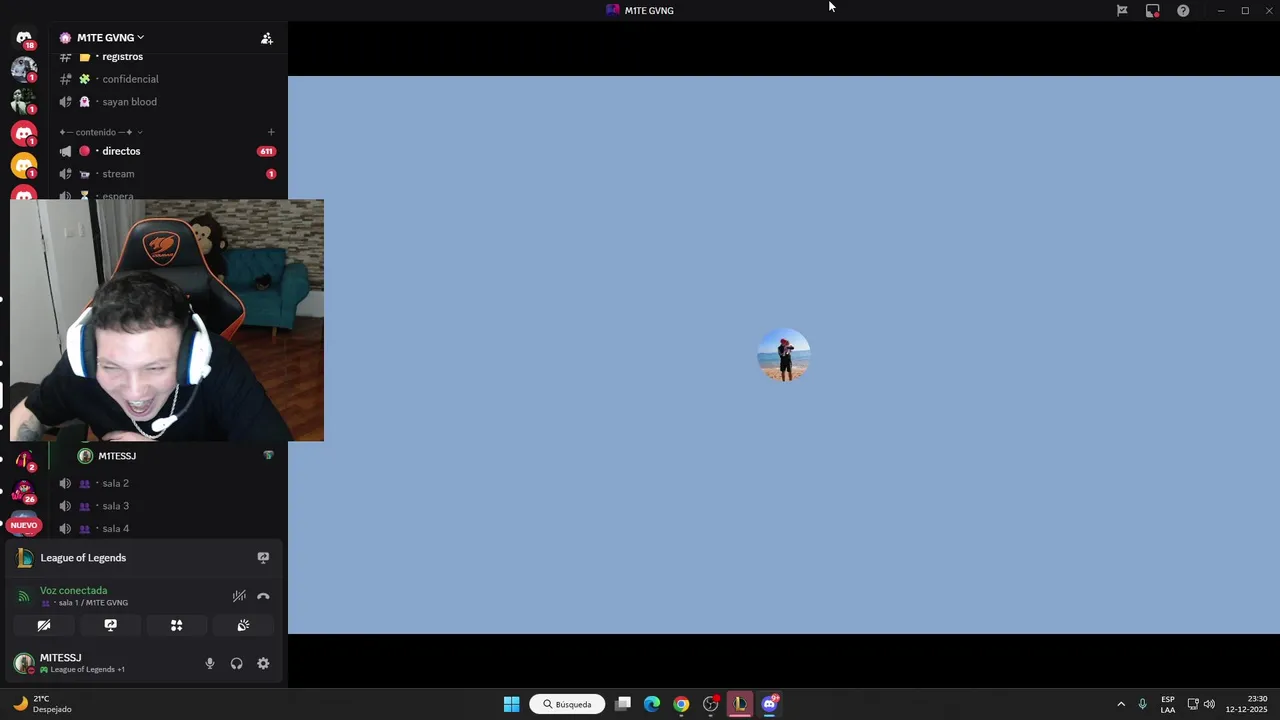1280x720 pixels.
Task: Open the Discord help icon
Action: click(x=1183, y=10)
